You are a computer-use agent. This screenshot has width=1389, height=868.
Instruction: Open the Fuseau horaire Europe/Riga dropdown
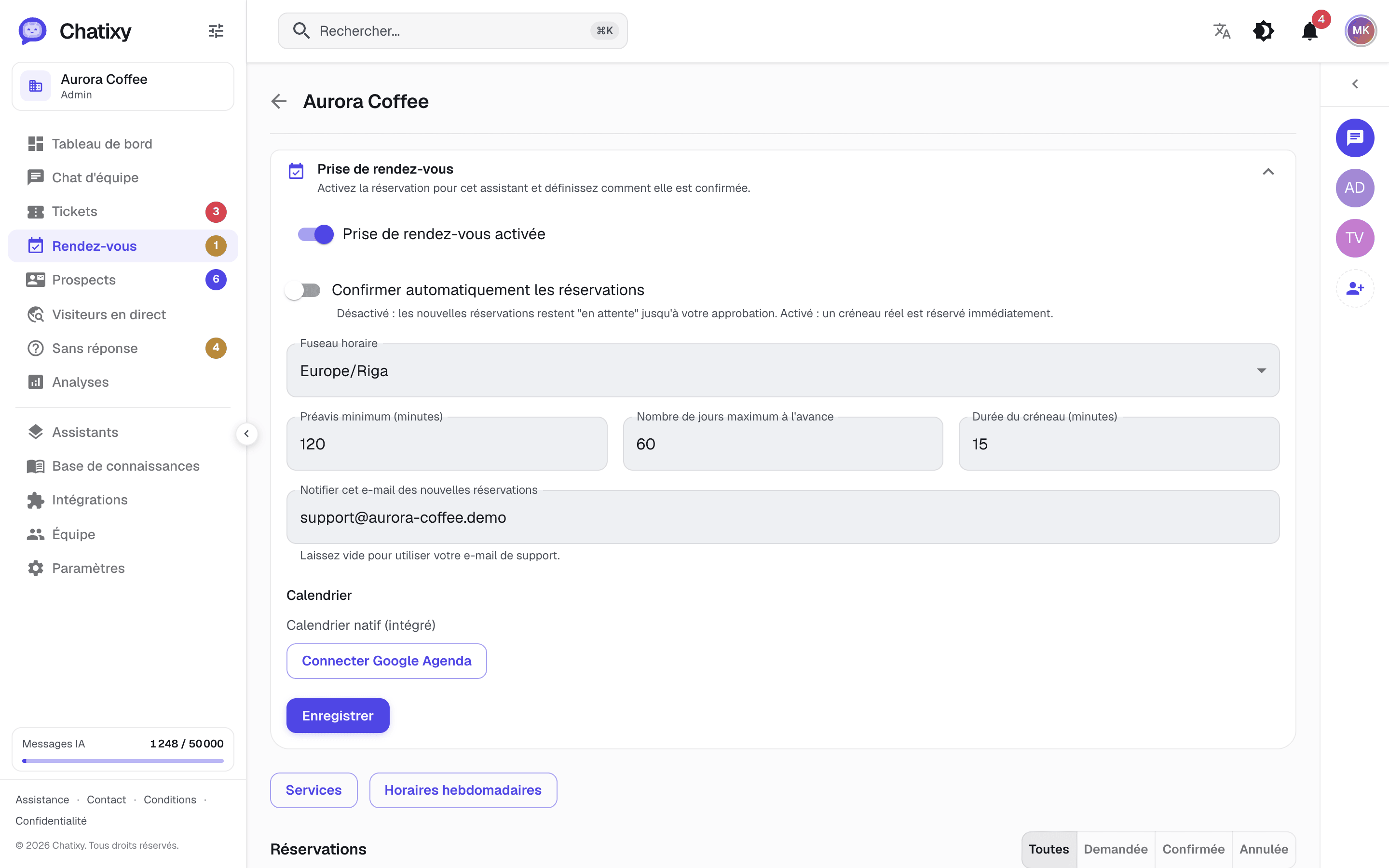click(x=783, y=370)
